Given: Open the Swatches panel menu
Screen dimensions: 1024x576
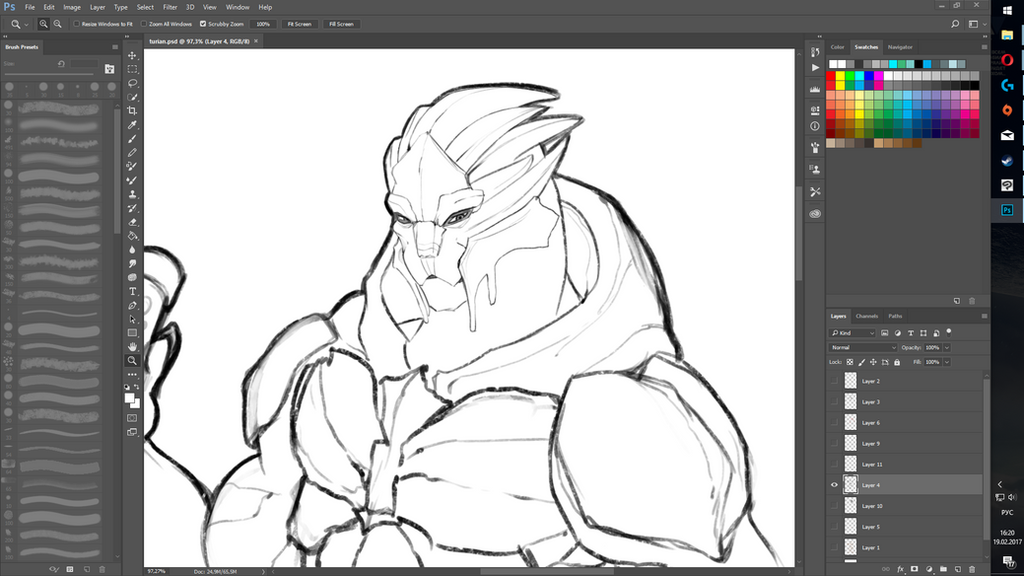Looking at the screenshot, I should [984, 47].
